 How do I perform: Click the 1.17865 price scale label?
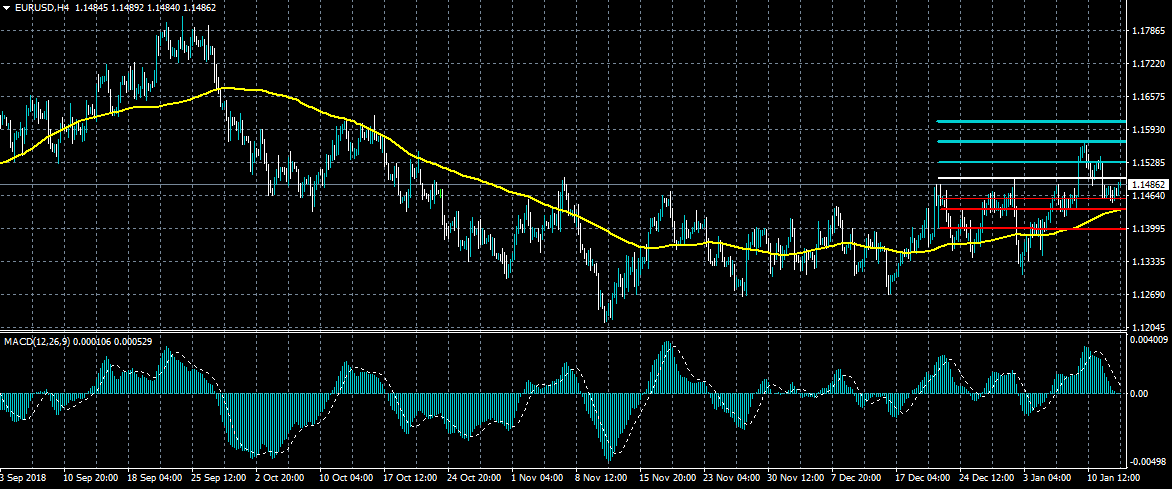[x=1147, y=31]
